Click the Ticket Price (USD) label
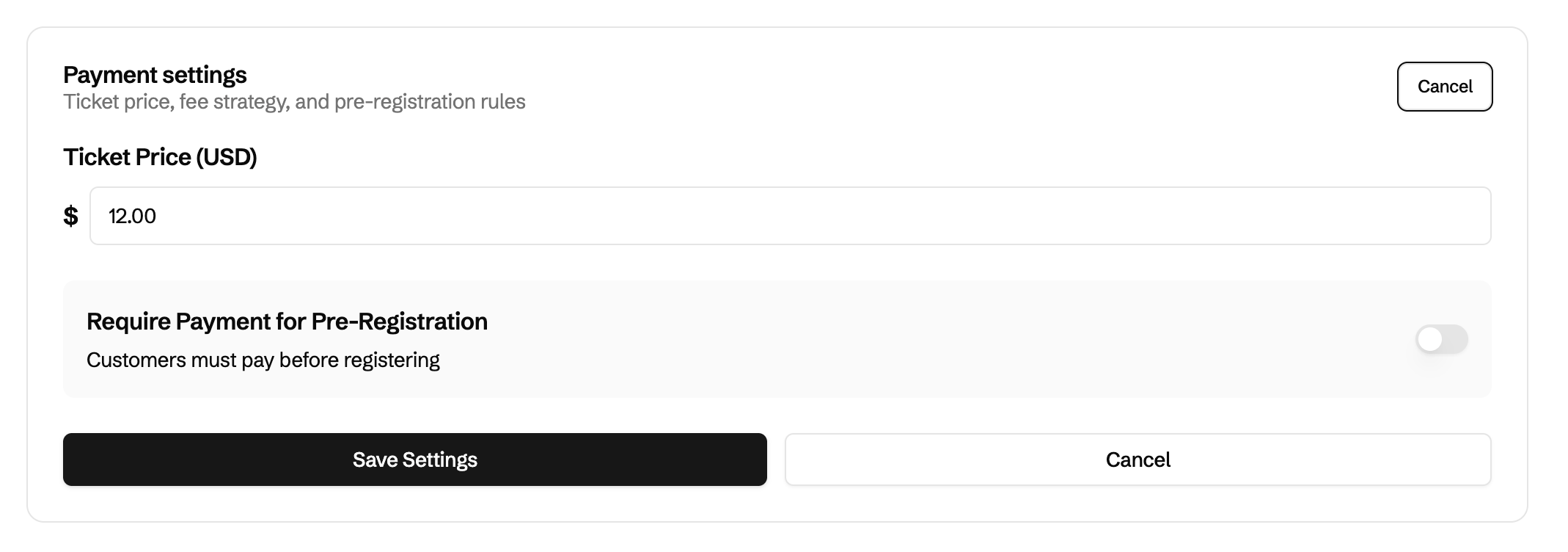The width and height of the screenshot is (1568, 552). (x=160, y=157)
